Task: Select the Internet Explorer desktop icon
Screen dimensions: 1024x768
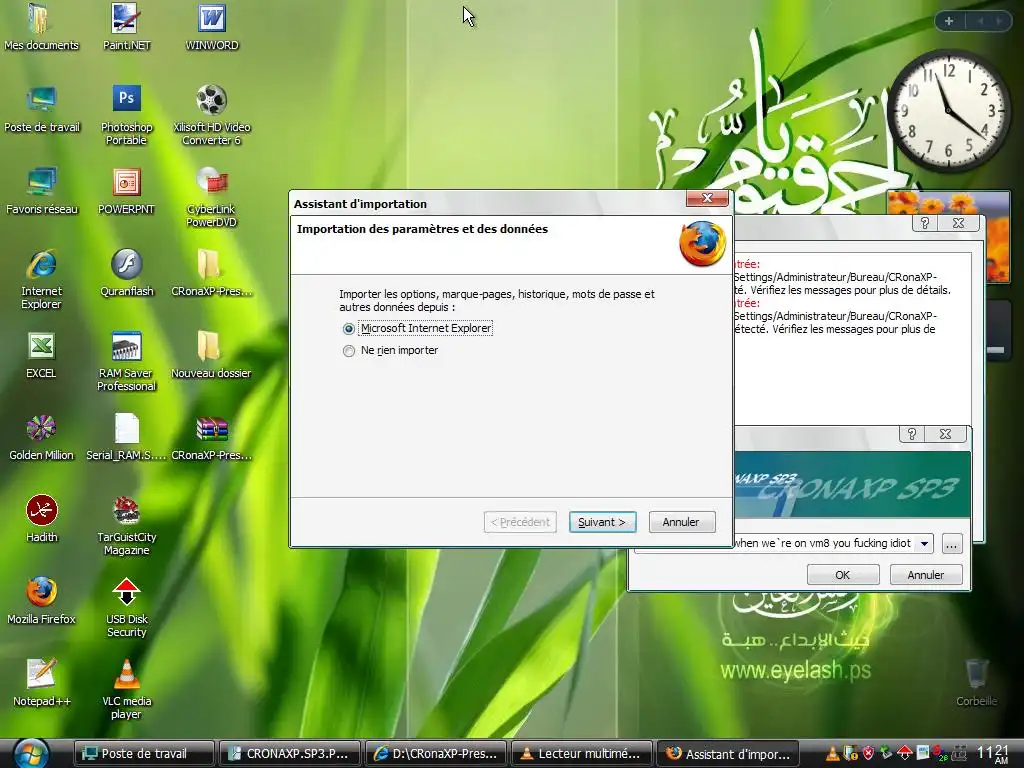Action: point(41,280)
